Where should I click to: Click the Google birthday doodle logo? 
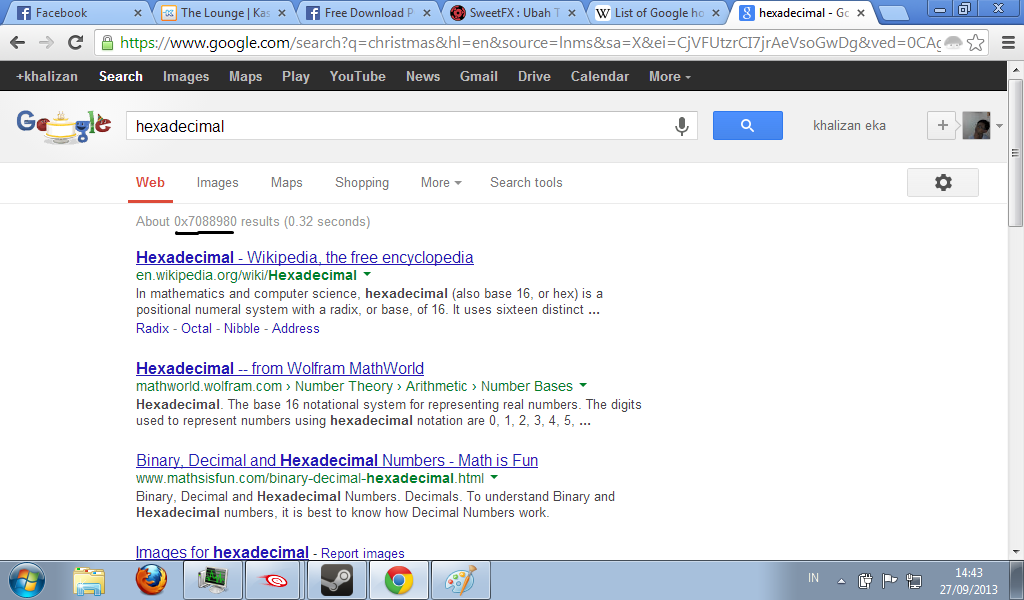64,126
